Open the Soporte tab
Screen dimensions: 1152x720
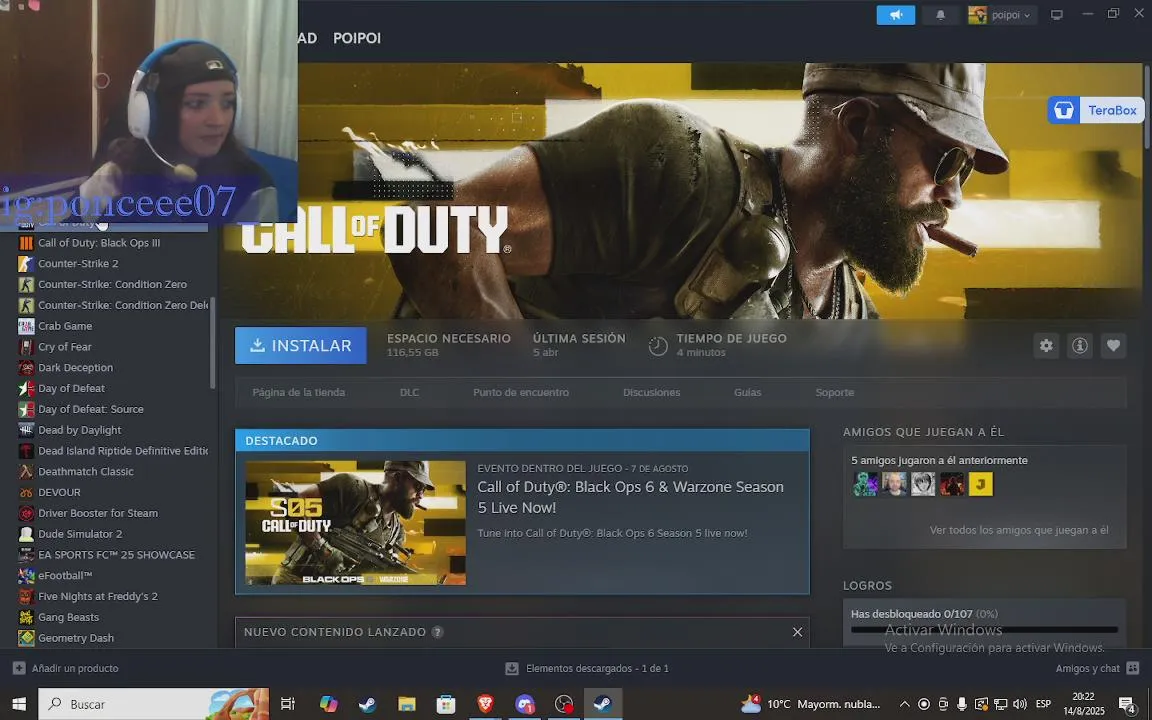[x=835, y=392]
